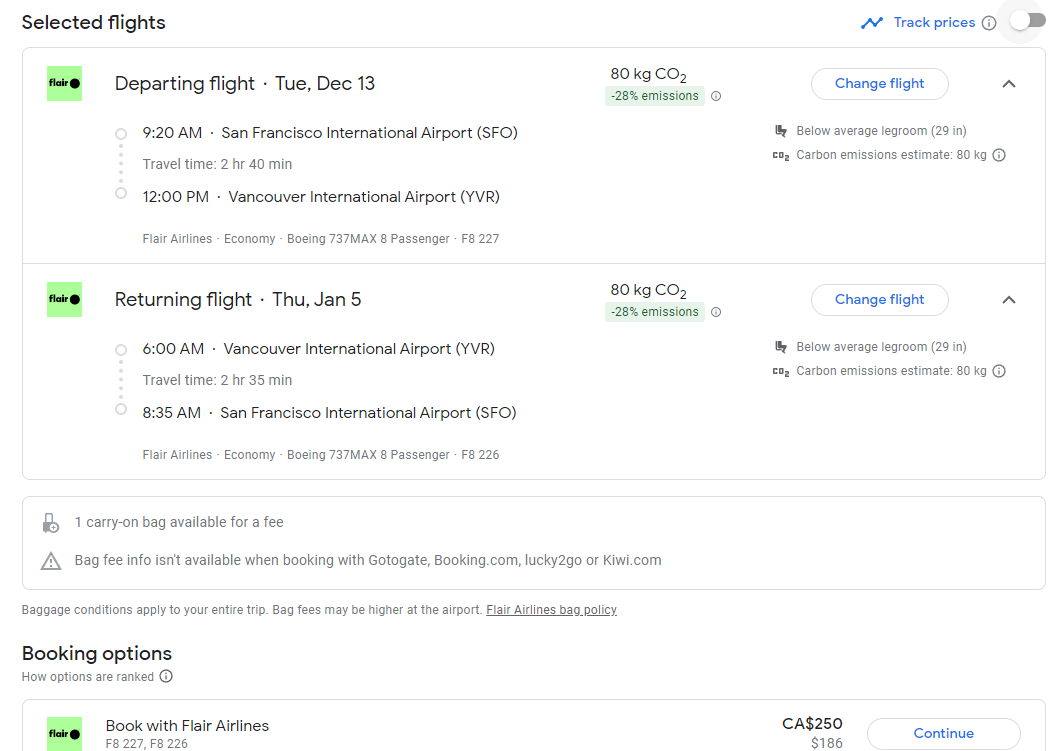This screenshot has height=751, width=1048.
Task: Click departing flight emissions info icon
Action: tap(716, 97)
